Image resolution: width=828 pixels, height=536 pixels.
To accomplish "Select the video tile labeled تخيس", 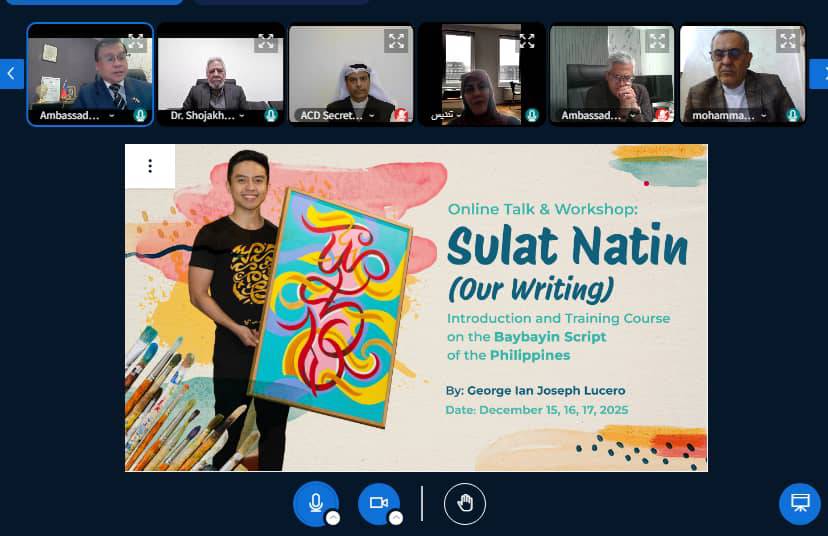I will tap(481, 72).
